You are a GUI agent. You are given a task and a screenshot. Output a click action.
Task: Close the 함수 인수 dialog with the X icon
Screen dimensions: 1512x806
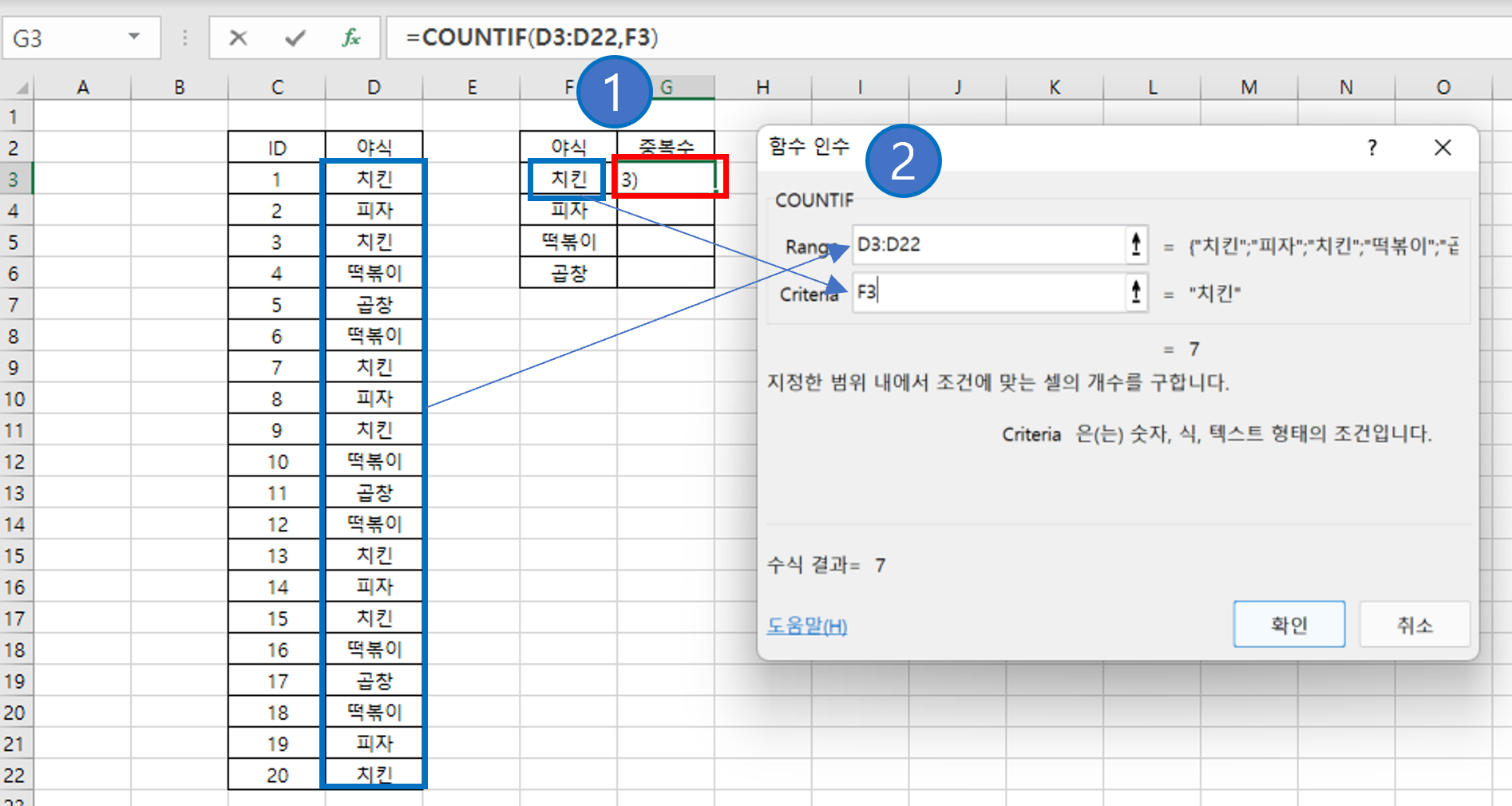pos(1443,148)
